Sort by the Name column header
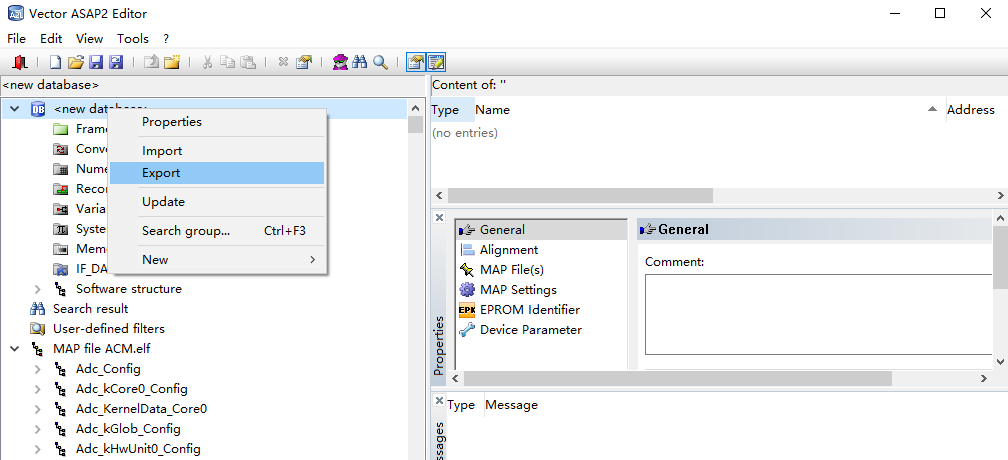The image size is (1008, 460). point(710,110)
